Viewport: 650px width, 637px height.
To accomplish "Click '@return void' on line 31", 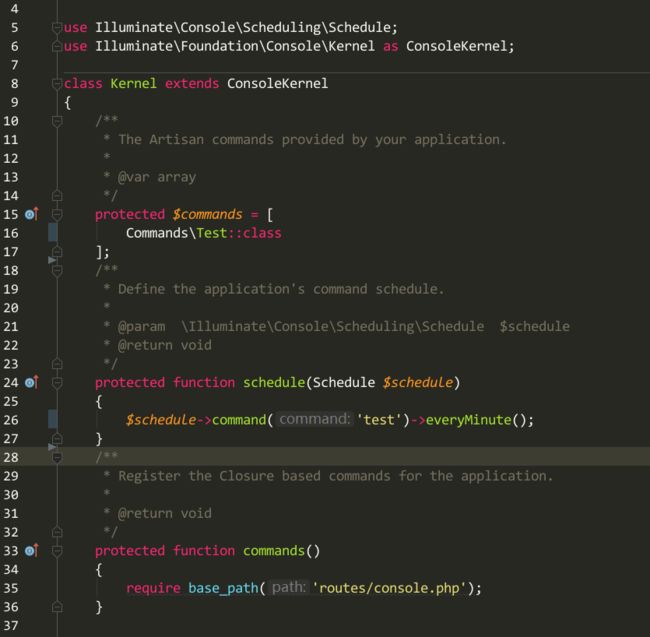I will pyautogui.click(x=165, y=513).
